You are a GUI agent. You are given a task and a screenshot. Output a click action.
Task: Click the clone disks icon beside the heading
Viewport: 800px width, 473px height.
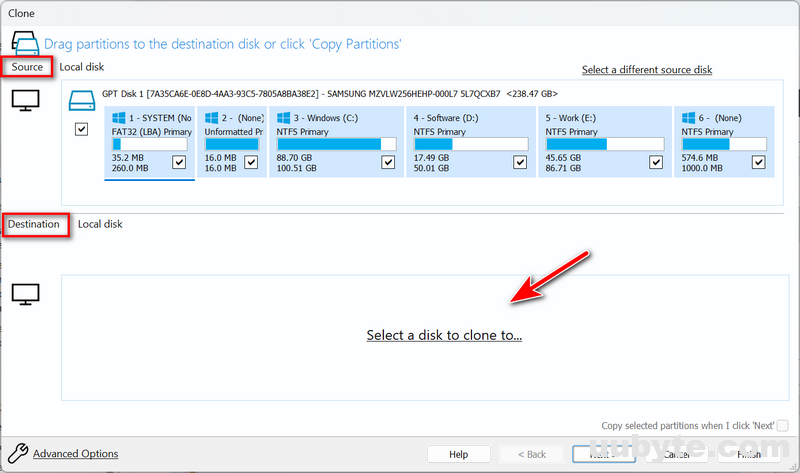click(26, 43)
